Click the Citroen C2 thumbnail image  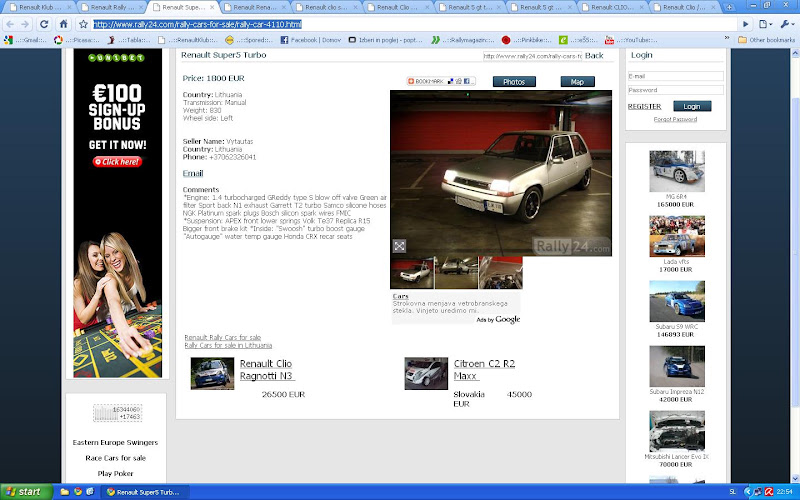(x=426, y=373)
